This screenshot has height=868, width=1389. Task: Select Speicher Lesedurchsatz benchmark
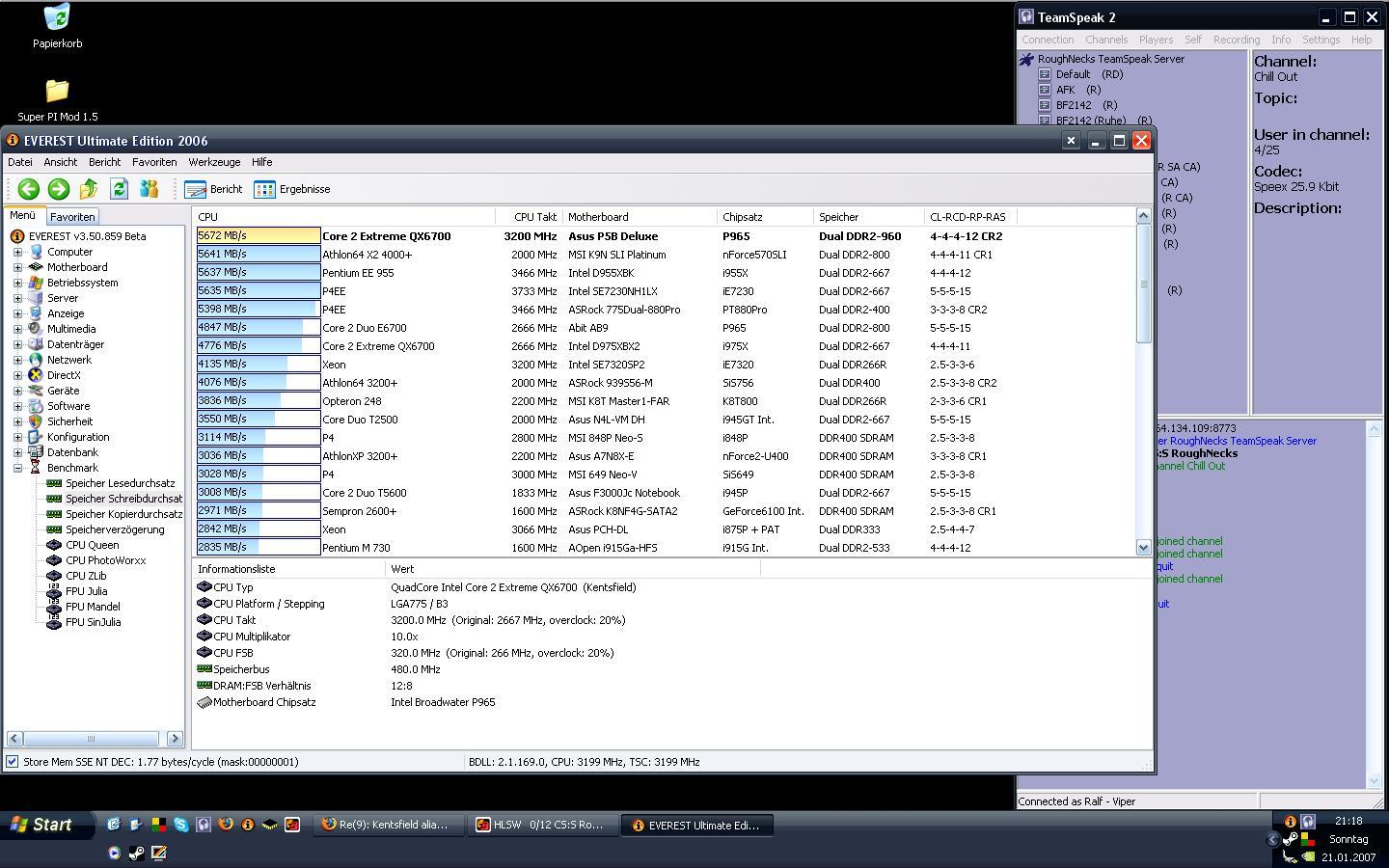(120, 483)
